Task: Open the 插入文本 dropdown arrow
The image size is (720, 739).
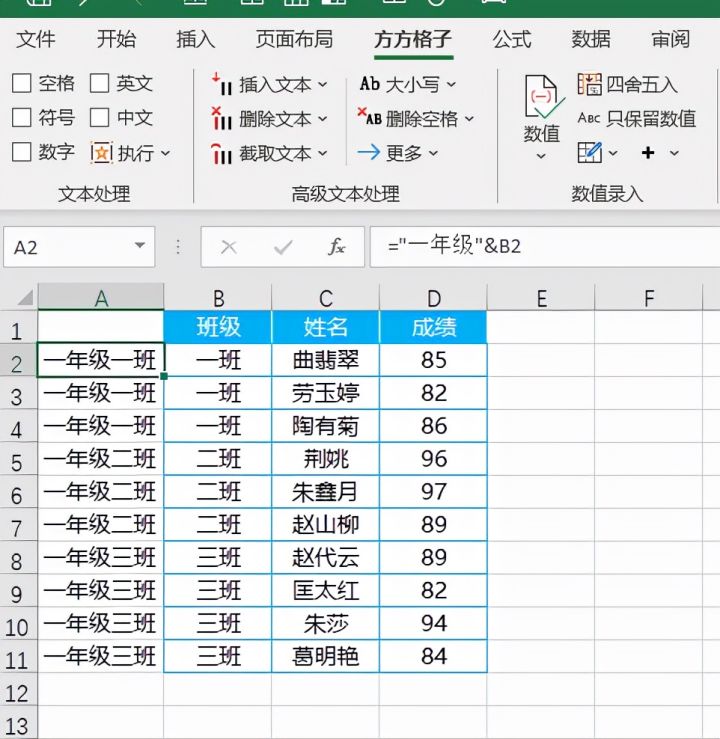Action: [322, 85]
